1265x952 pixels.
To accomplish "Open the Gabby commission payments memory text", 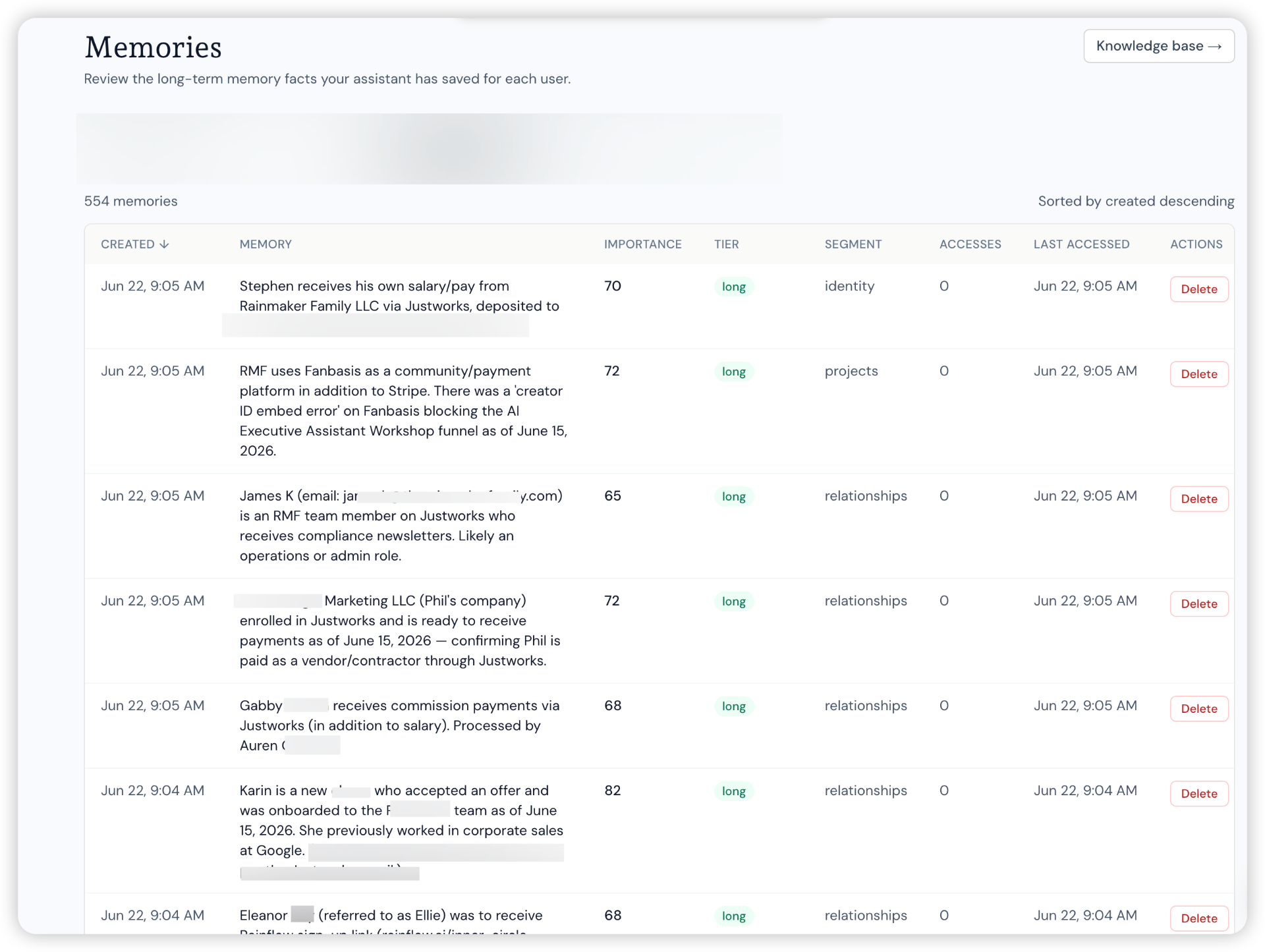I will coord(399,725).
